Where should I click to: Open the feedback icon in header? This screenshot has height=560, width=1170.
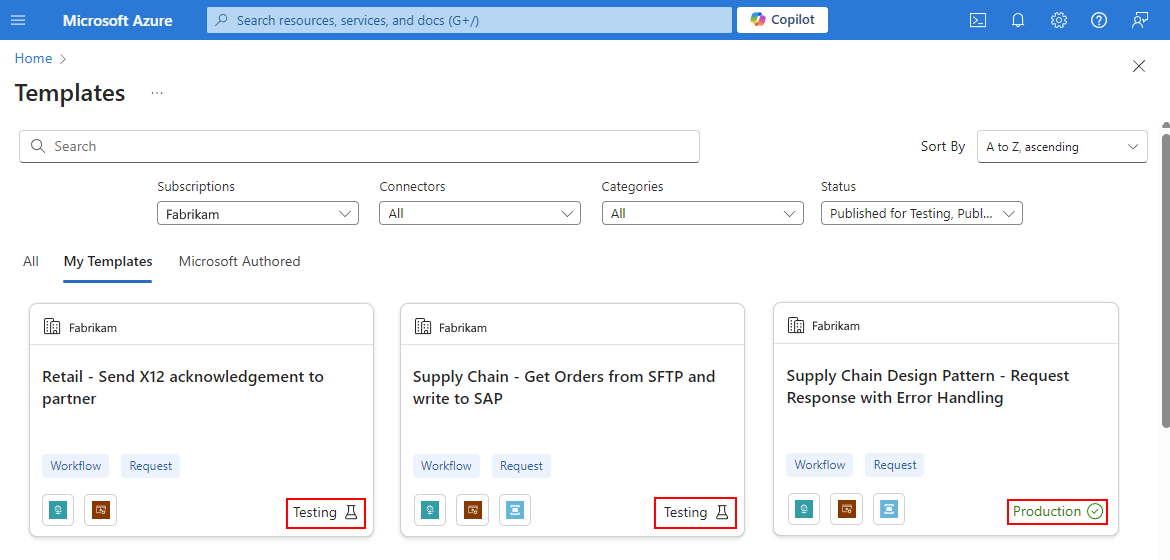pyautogui.click(x=1139, y=20)
